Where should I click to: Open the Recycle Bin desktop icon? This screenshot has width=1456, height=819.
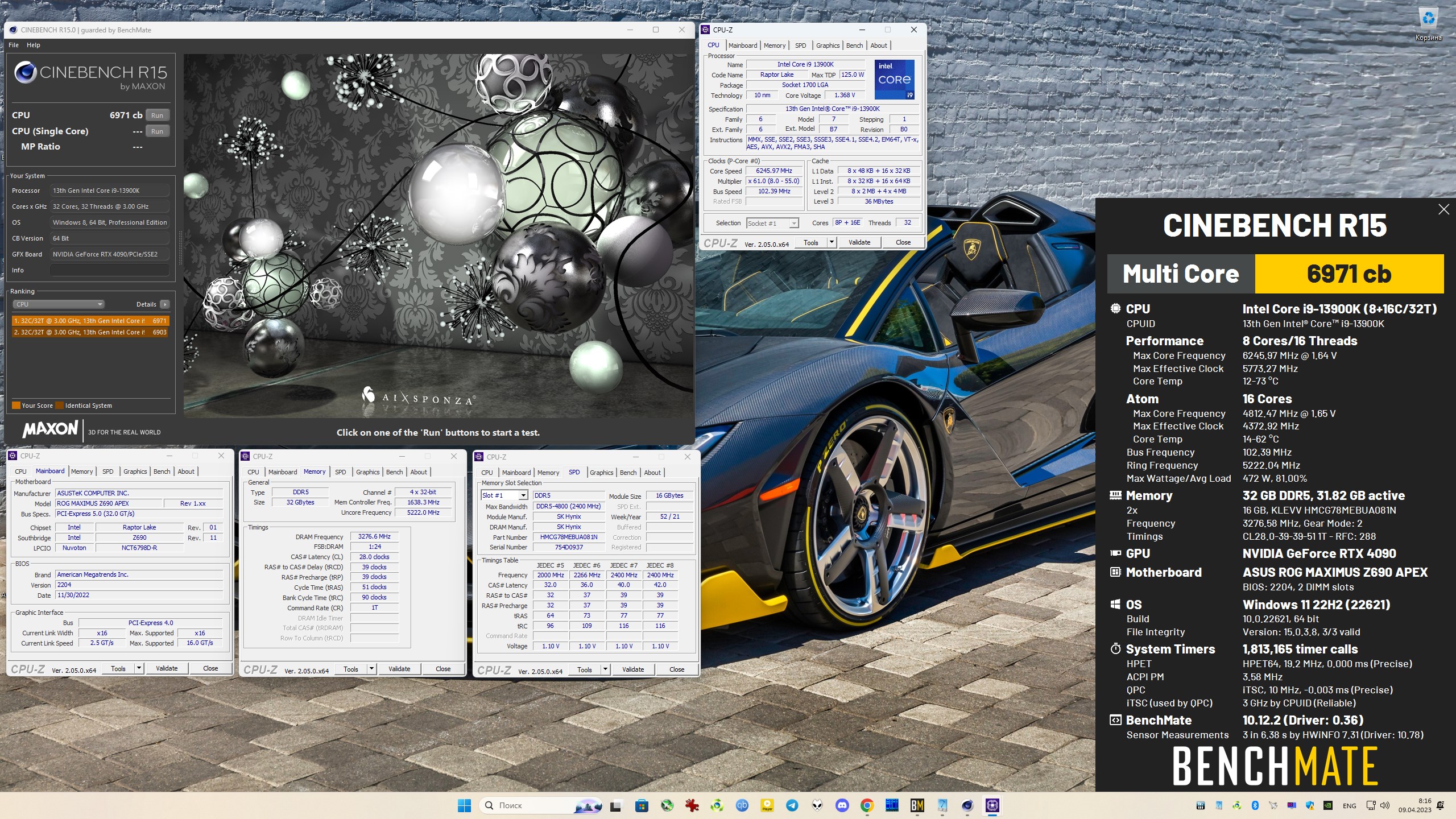(x=1428, y=24)
